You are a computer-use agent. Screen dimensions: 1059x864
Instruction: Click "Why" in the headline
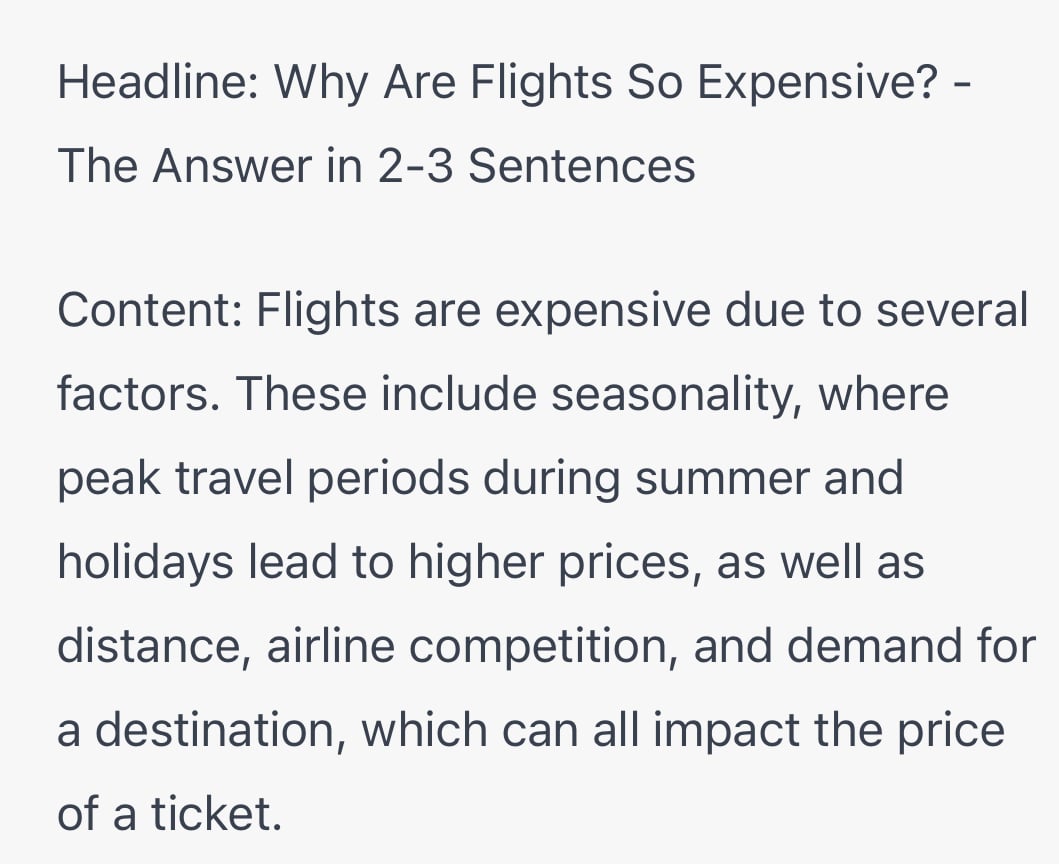click(x=316, y=81)
